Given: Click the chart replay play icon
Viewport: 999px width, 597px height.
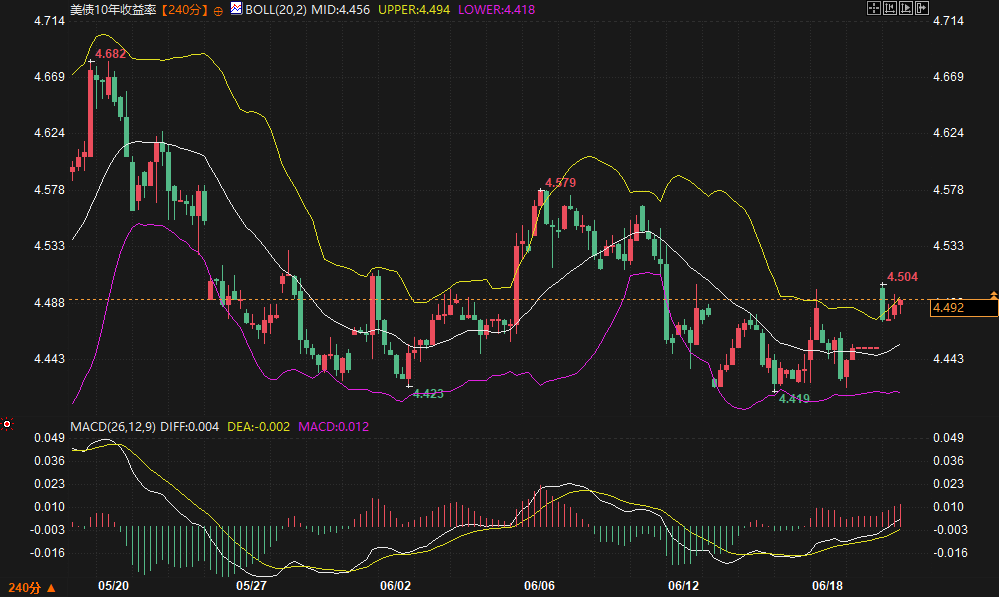Looking at the screenshot, I should click(905, 8).
